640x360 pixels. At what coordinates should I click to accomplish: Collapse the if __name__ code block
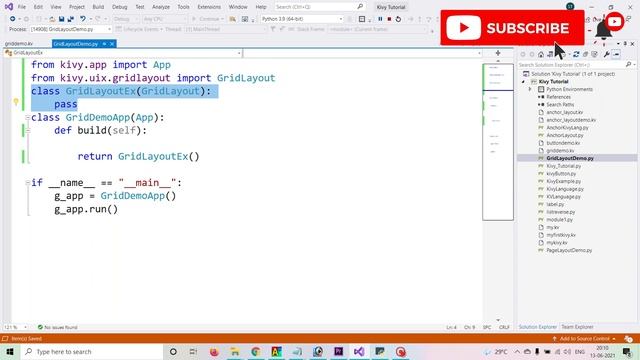27,183
